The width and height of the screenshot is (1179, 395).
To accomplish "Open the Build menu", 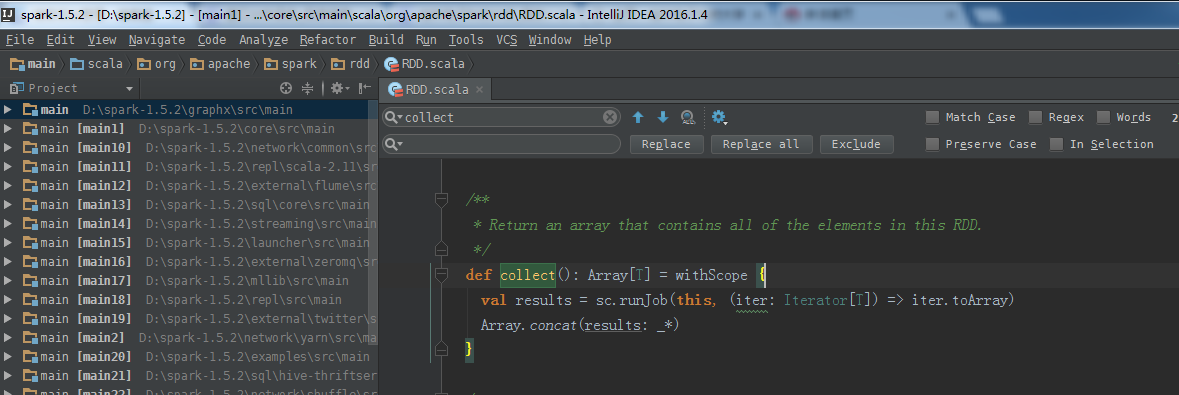I will click(386, 40).
